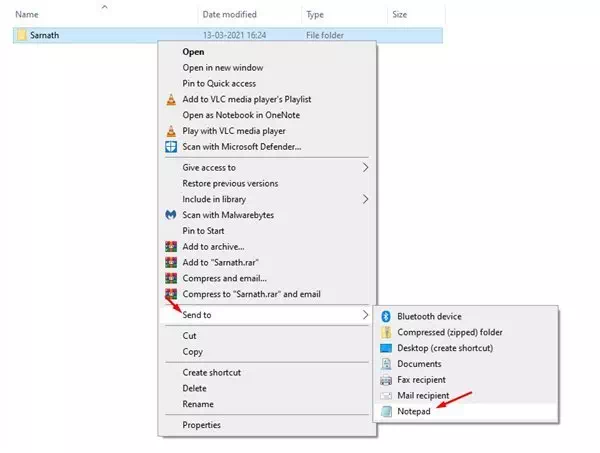Viewport: 600px width, 453px height.
Task: Click WinRAR icon beside Add to archive
Action: coord(171,247)
